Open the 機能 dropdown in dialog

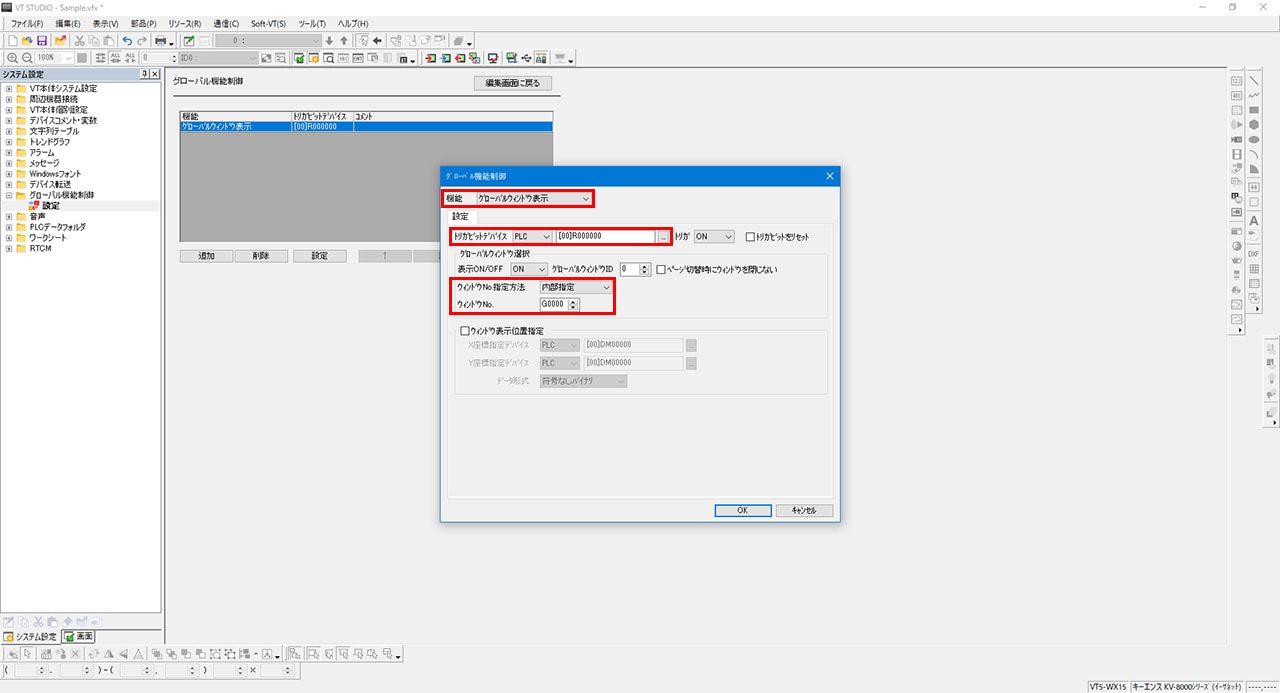(x=534, y=199)
